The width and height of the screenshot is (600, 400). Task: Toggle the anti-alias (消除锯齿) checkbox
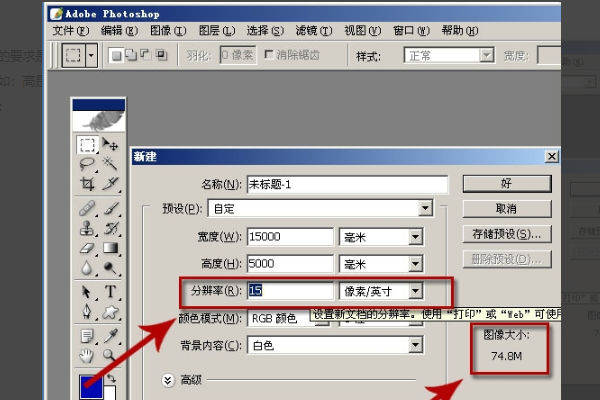click(x=269, y=55)
